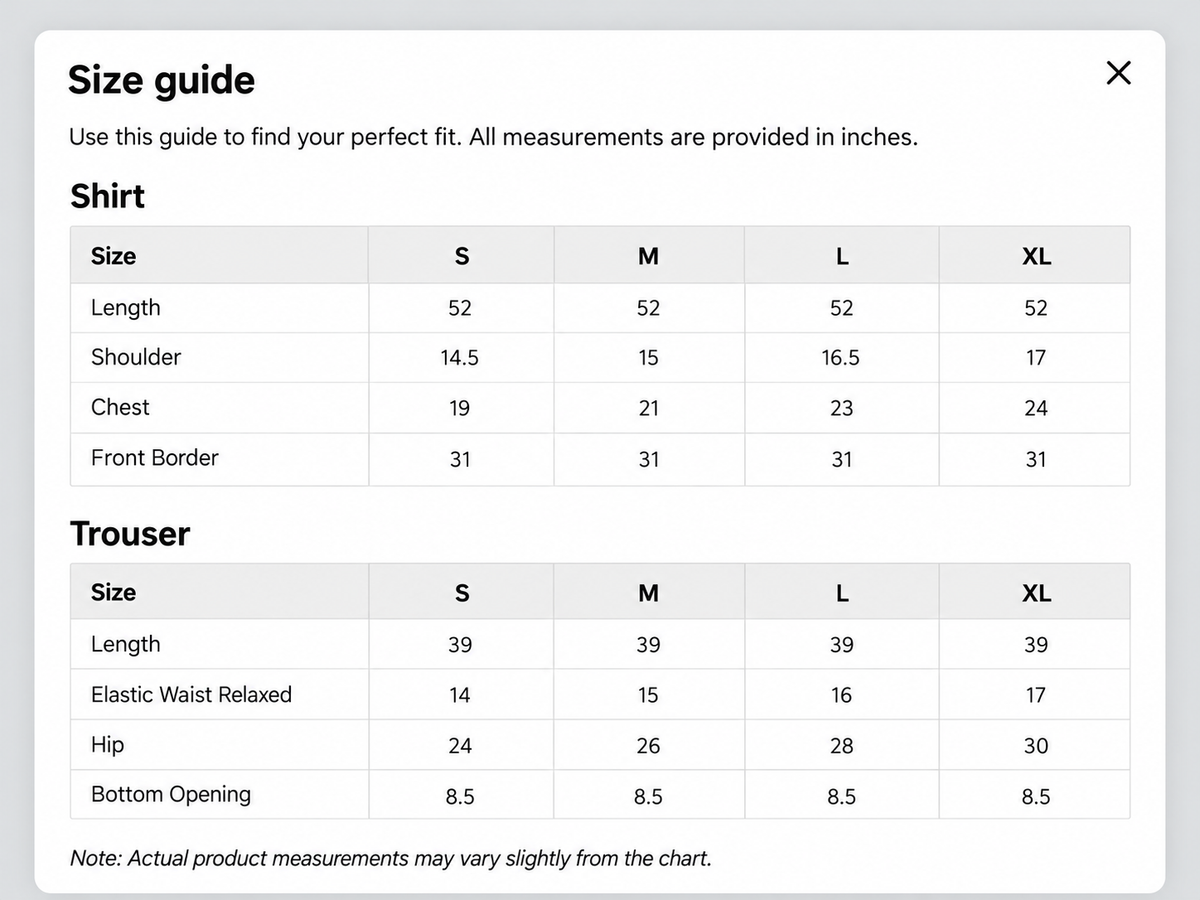The height and width of the screenshot is (900, 1200).
Task: Click Shirt Shoulder value 14.5 for size S
Action: pyautogui.click(x=460, y=358)
